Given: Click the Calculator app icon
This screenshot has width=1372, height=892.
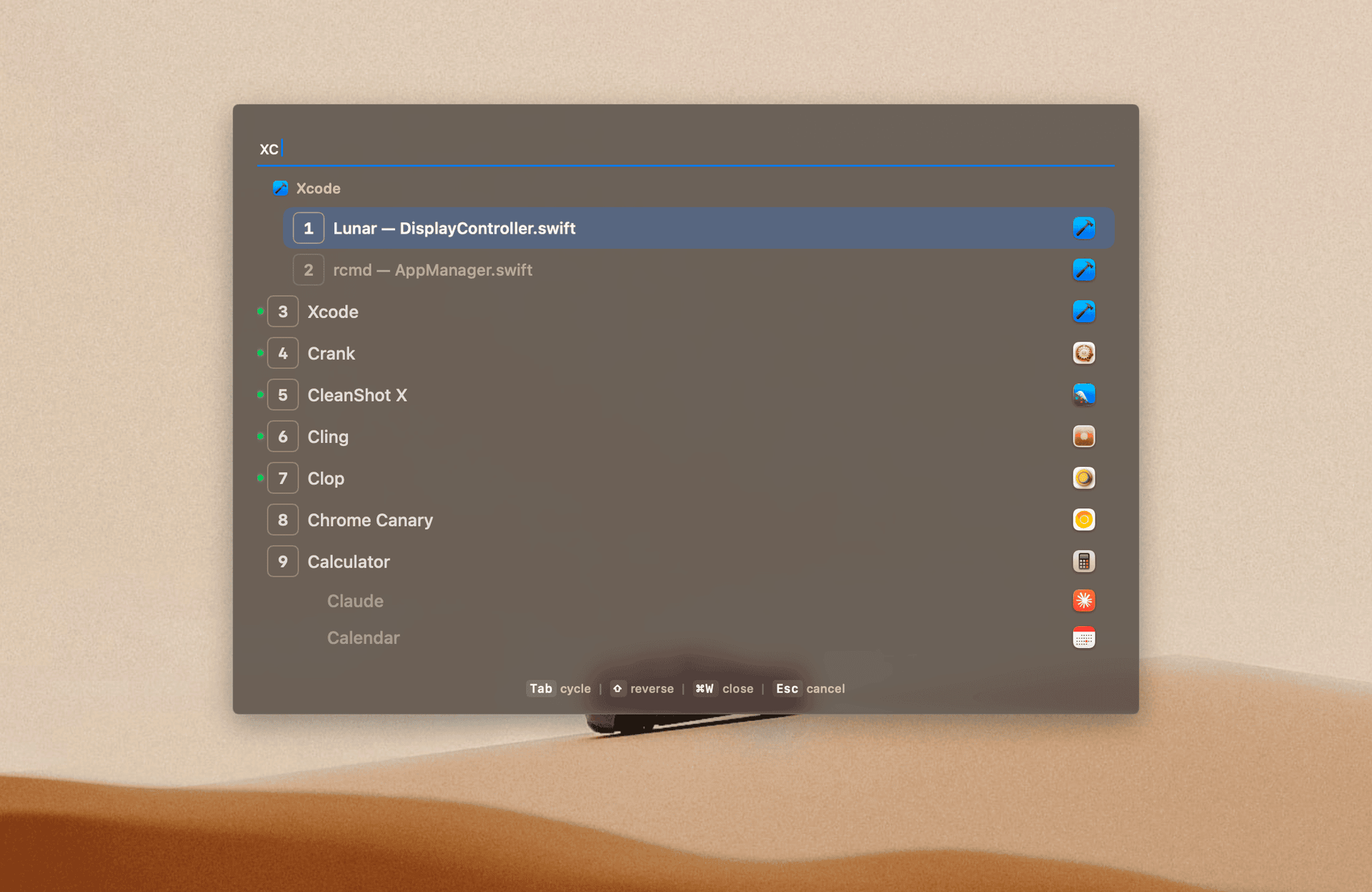Looking at the screenshot, I should (x=1083, y=561).
